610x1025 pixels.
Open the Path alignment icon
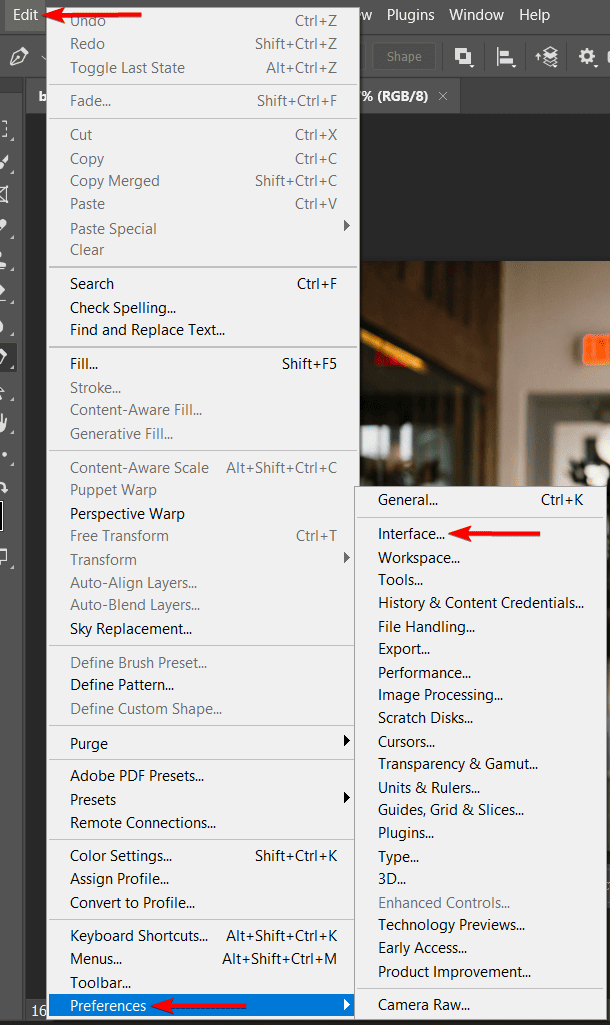pyautogui.click(x=505, y=56)
